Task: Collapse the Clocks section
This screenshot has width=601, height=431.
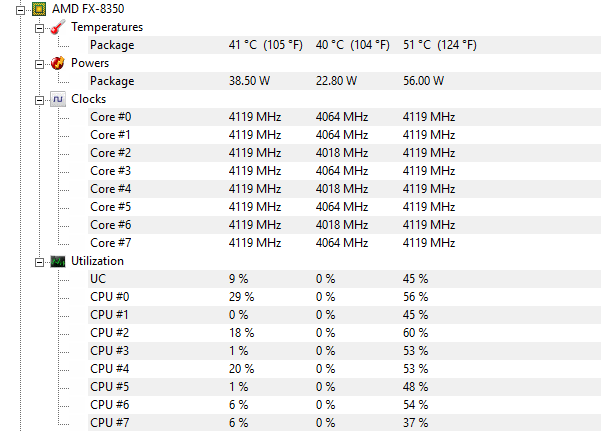Action: click(x=39, y=100)
